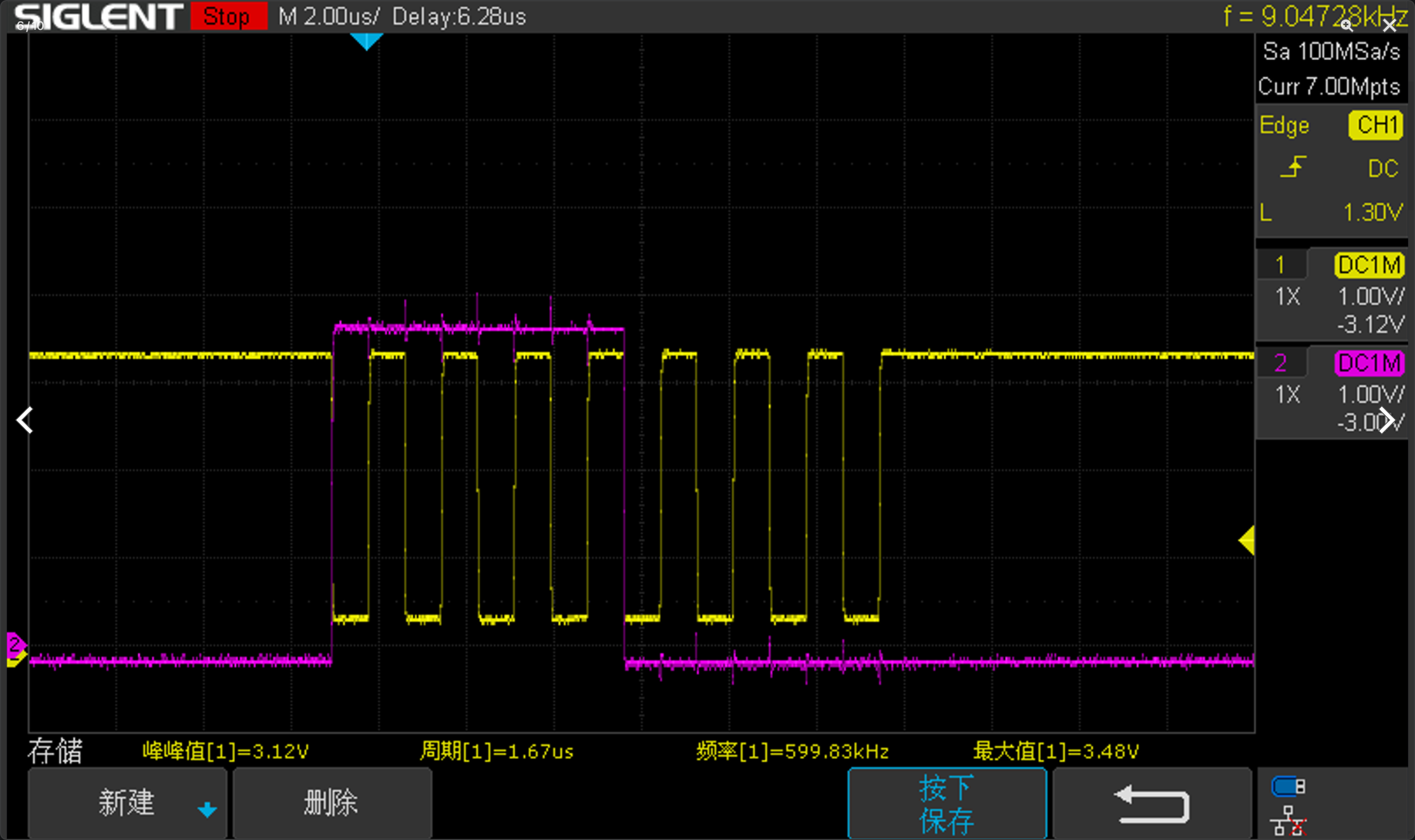Click the zoom magnifier icon at top right
The image size is (1415, 840).
click(x=1347, y=25)
